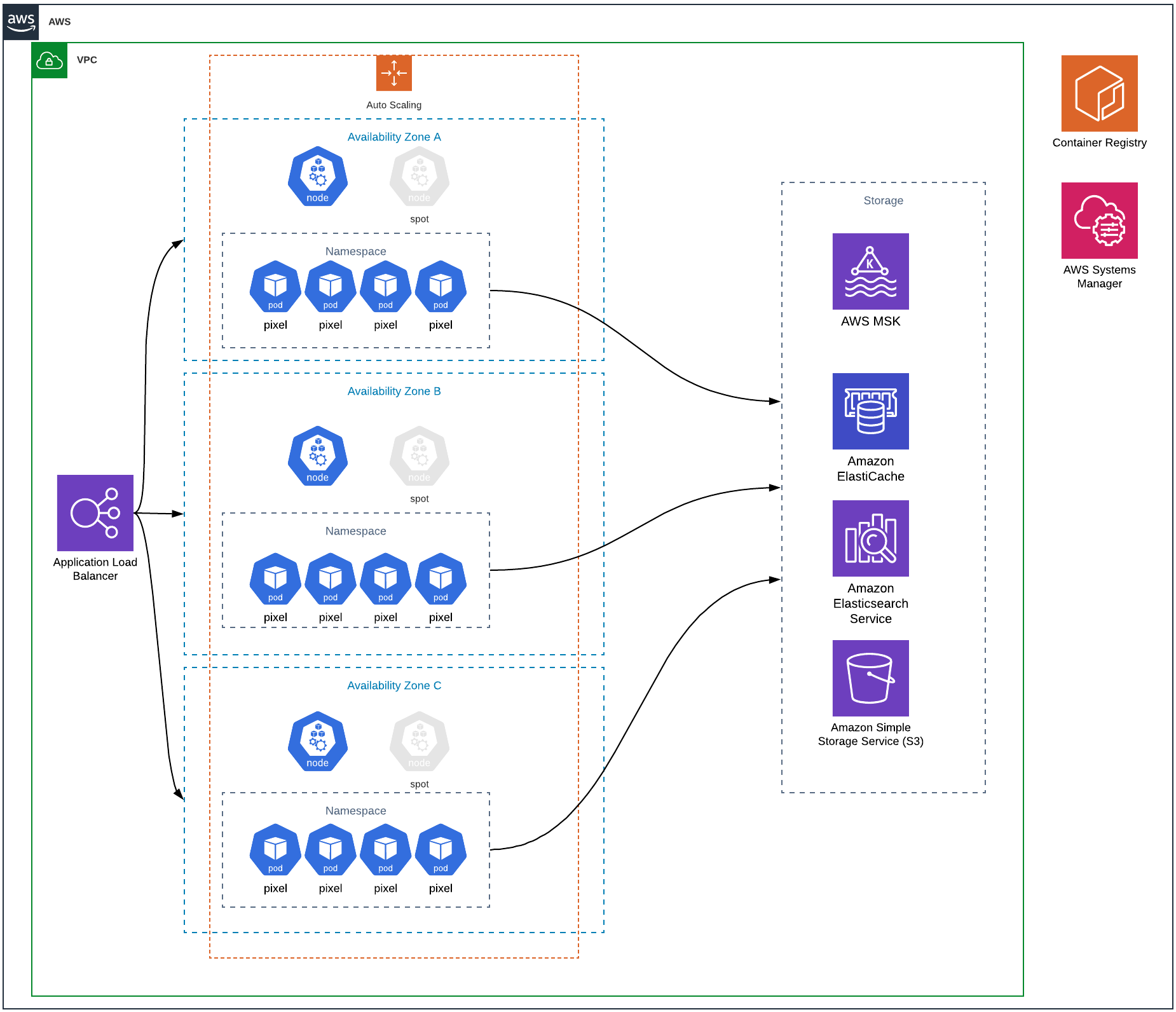Select the Auto Scaling text label

point(394,105)
